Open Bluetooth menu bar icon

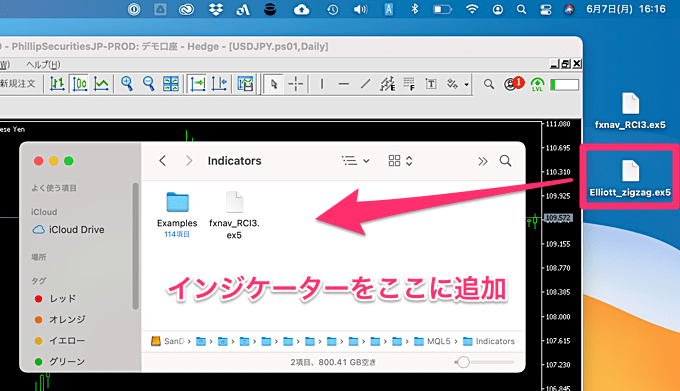(415, 9)
